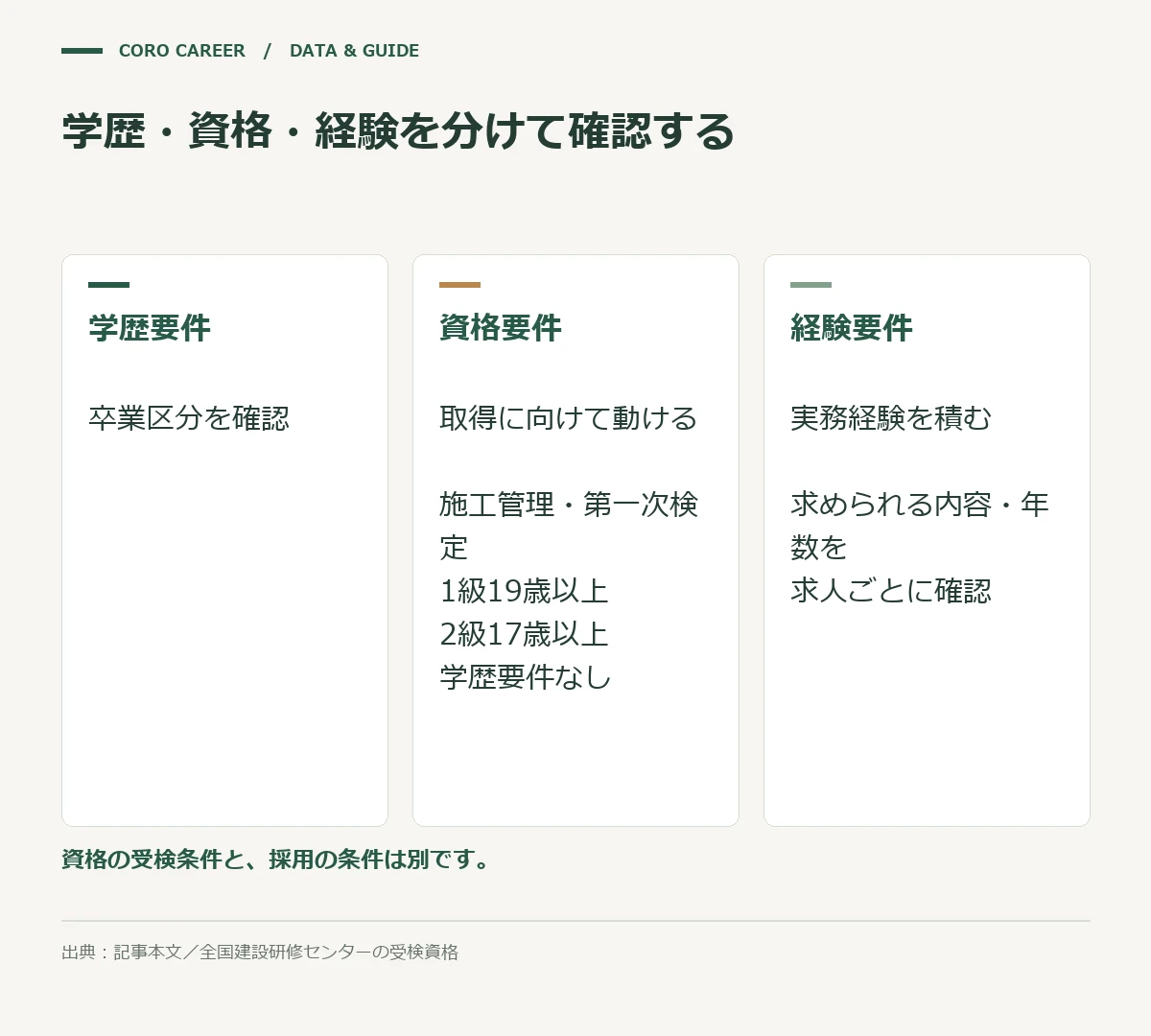Click the source line 出典:記事本文/全国建設研修センターの受検資格
Viewport: 1151px width, 1036px height.
260,953
